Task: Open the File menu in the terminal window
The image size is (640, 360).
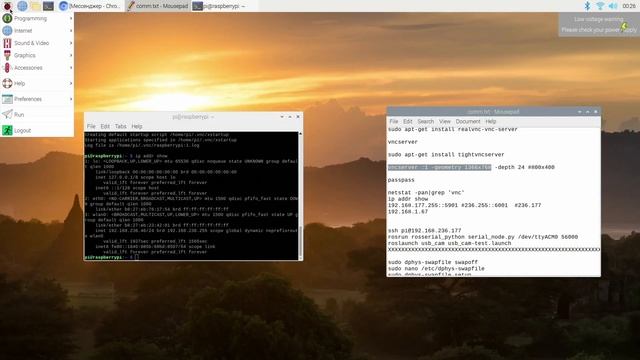Action: click(91, 126)
